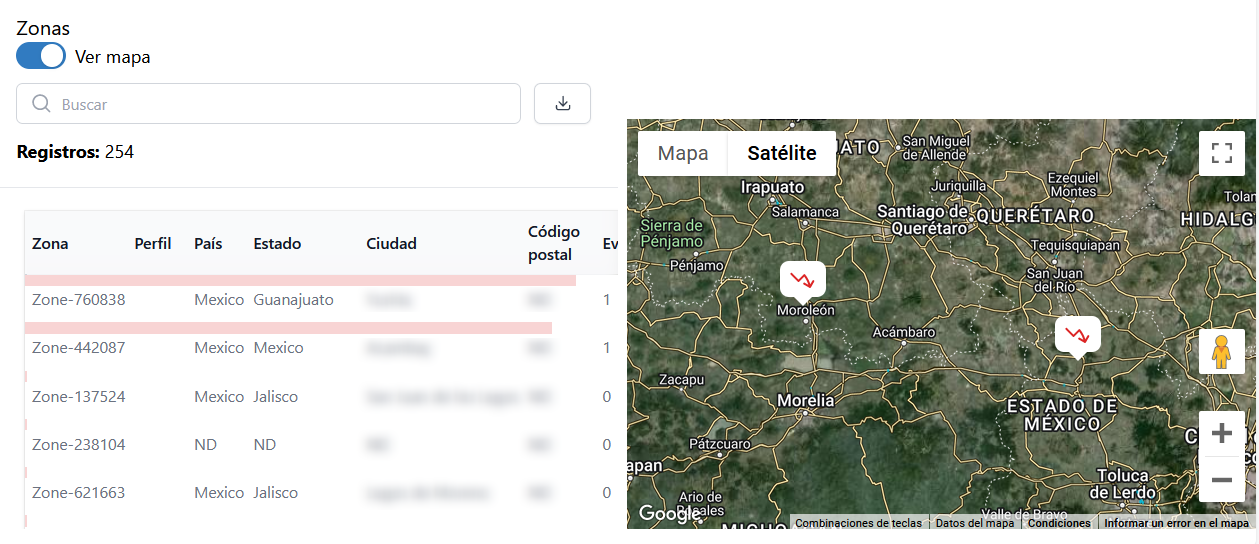This screenshot has height=544, width=1259.
Task: Click the zone marker near Estado de México
Action: tap(1077, 335)
